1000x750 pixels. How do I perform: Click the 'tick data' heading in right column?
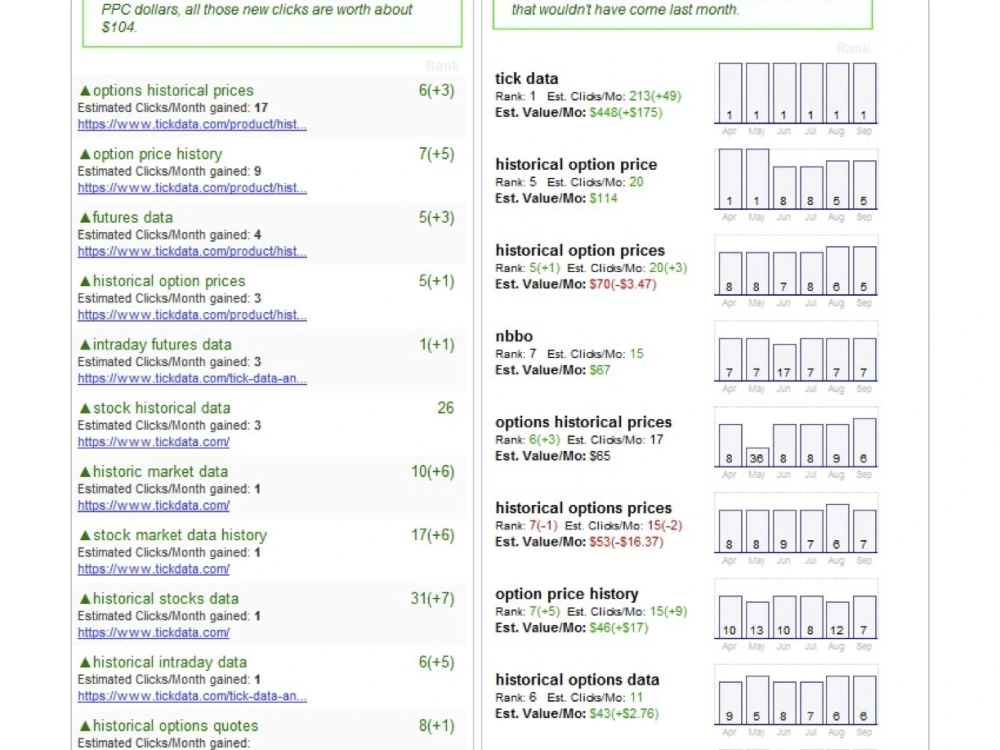(527, 78)
